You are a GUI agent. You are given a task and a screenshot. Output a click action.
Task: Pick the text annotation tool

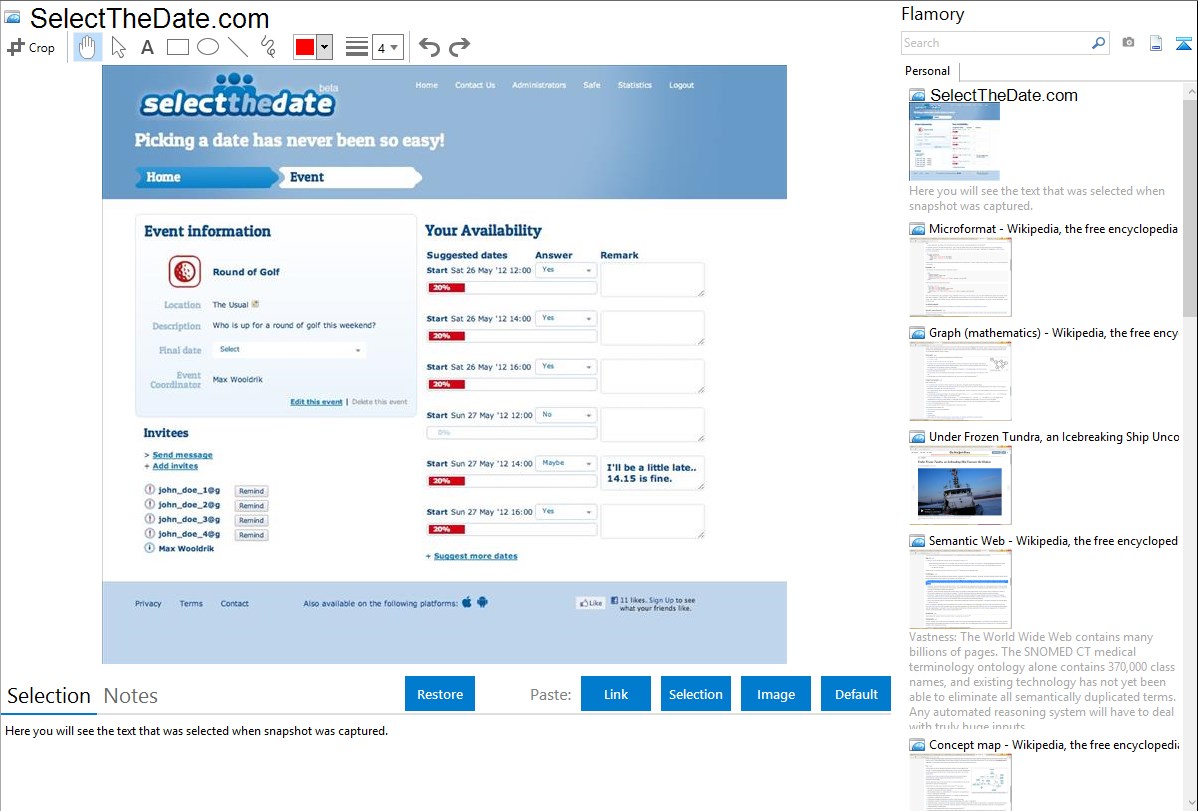pyautogui.click(x=147, y=47)
